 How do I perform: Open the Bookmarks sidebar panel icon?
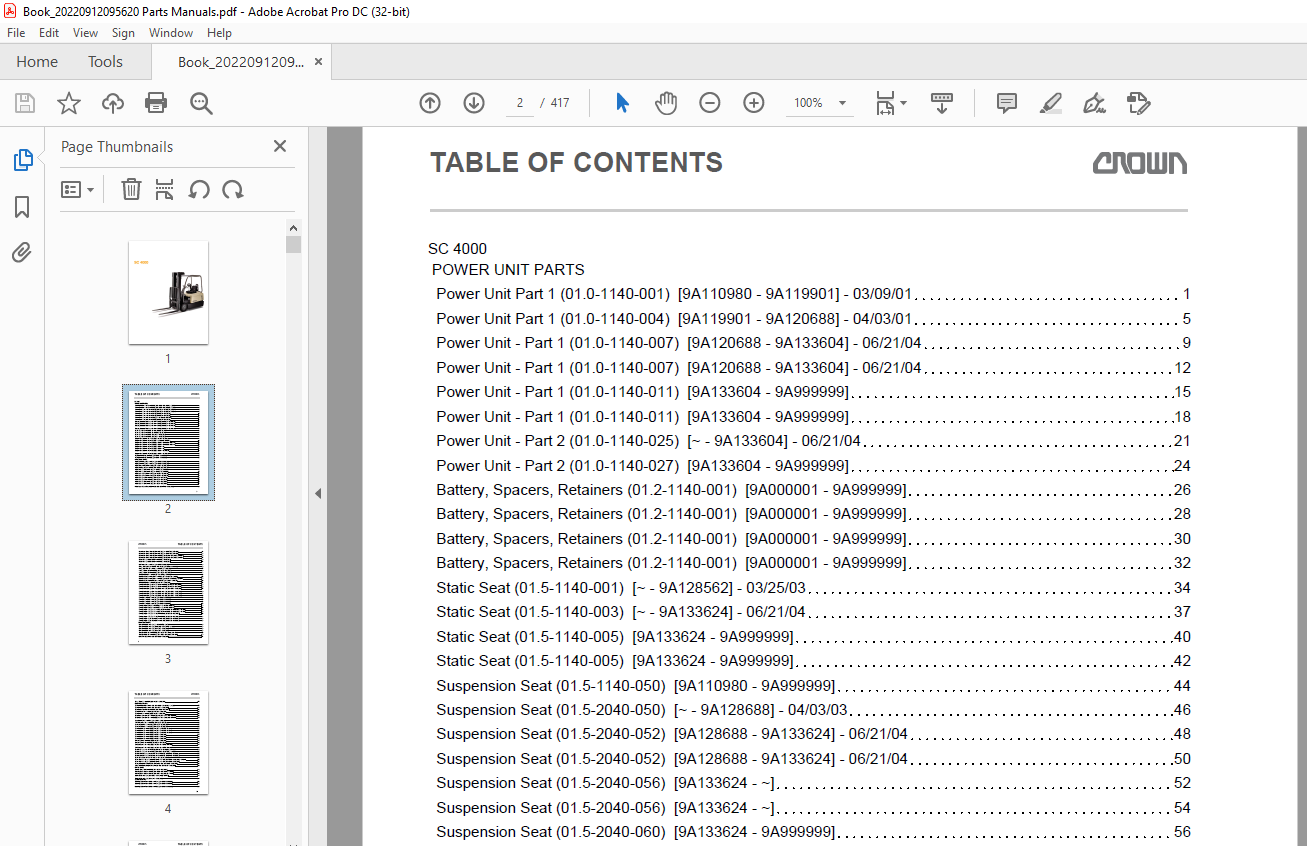click(x=22, y=207)
